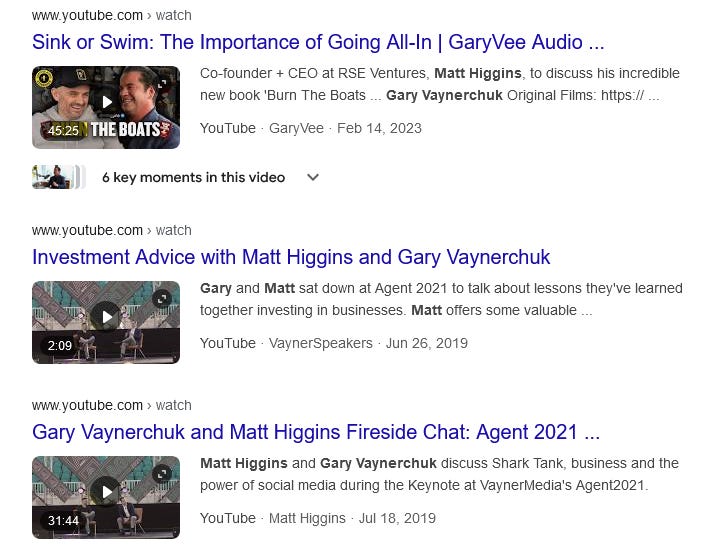Click the '6 key moments in this video' label
Viewport: 712px width, 552px height.
click(193, 177)
